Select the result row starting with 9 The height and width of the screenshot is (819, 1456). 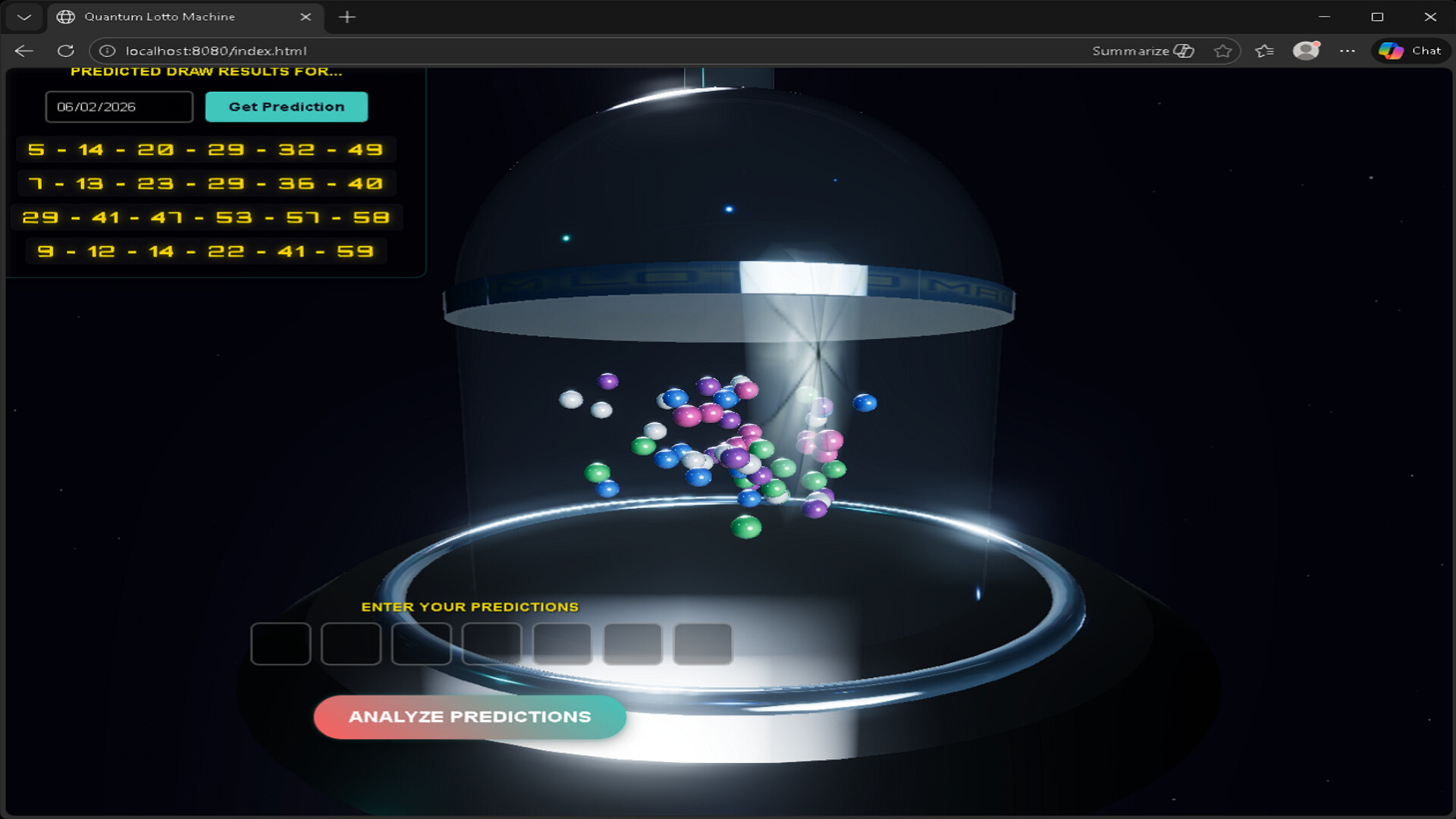tap(206, 251)
